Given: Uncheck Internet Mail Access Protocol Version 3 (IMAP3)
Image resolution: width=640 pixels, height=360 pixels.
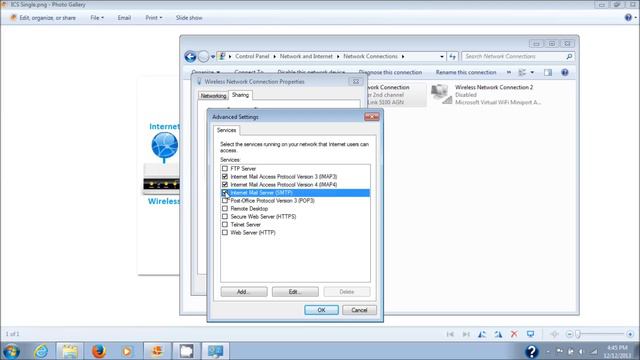Looking at the screenshot, I should click(225, 177).
